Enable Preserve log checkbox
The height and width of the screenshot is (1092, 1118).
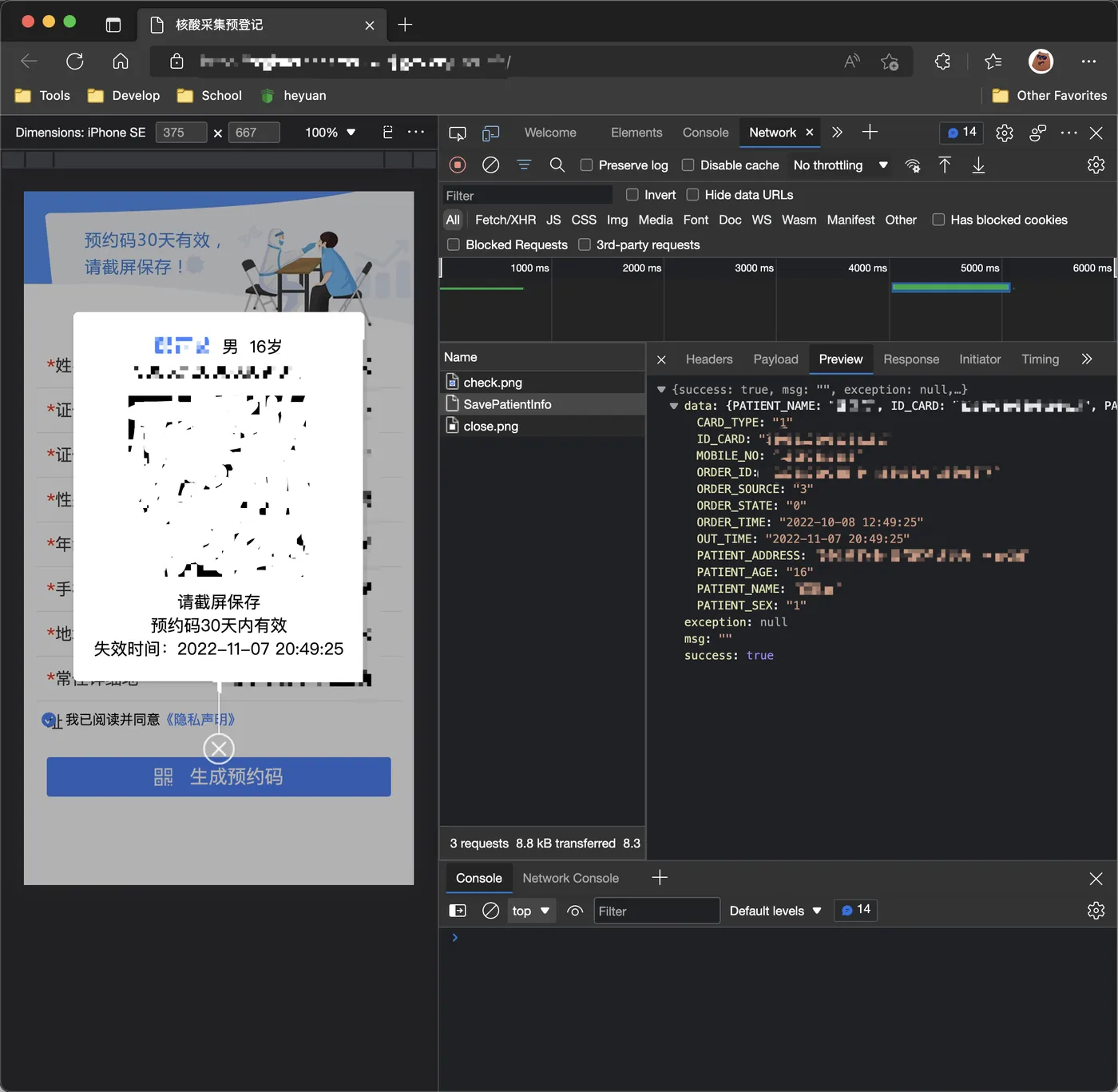coord(586,165)
